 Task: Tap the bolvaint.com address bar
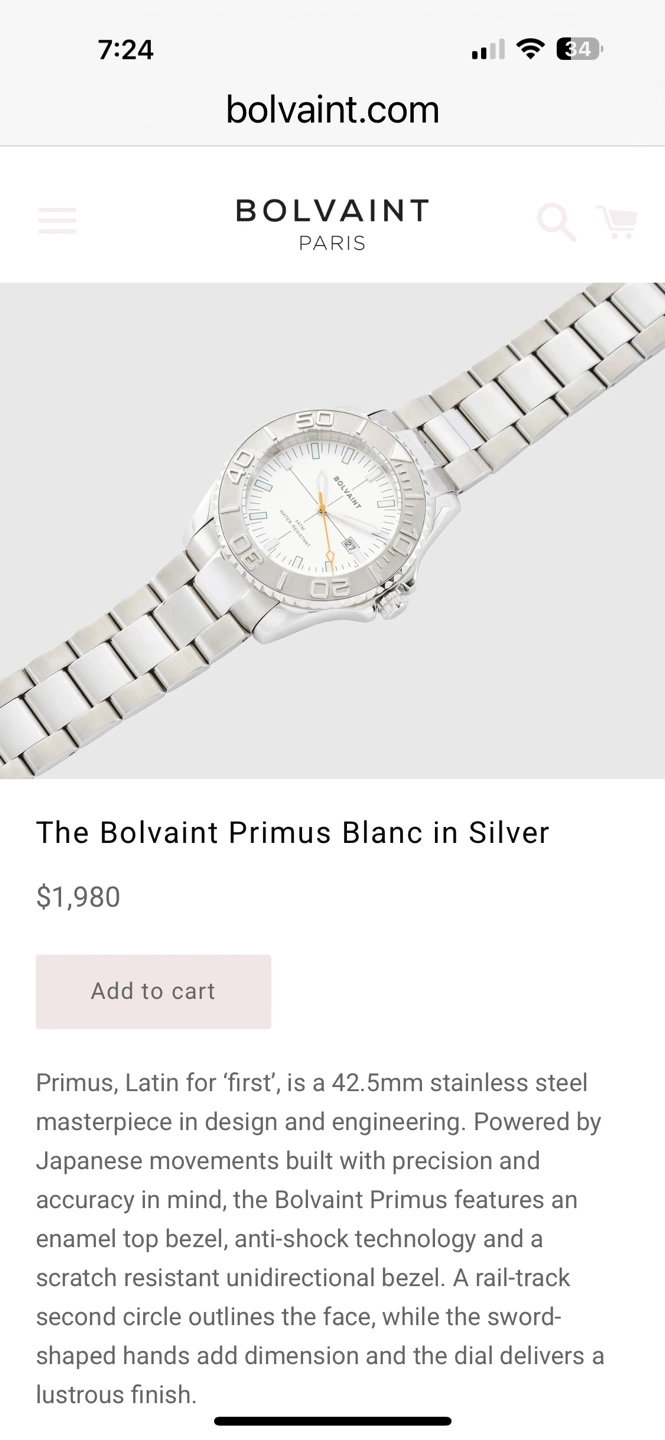click(x=332, y=109)
